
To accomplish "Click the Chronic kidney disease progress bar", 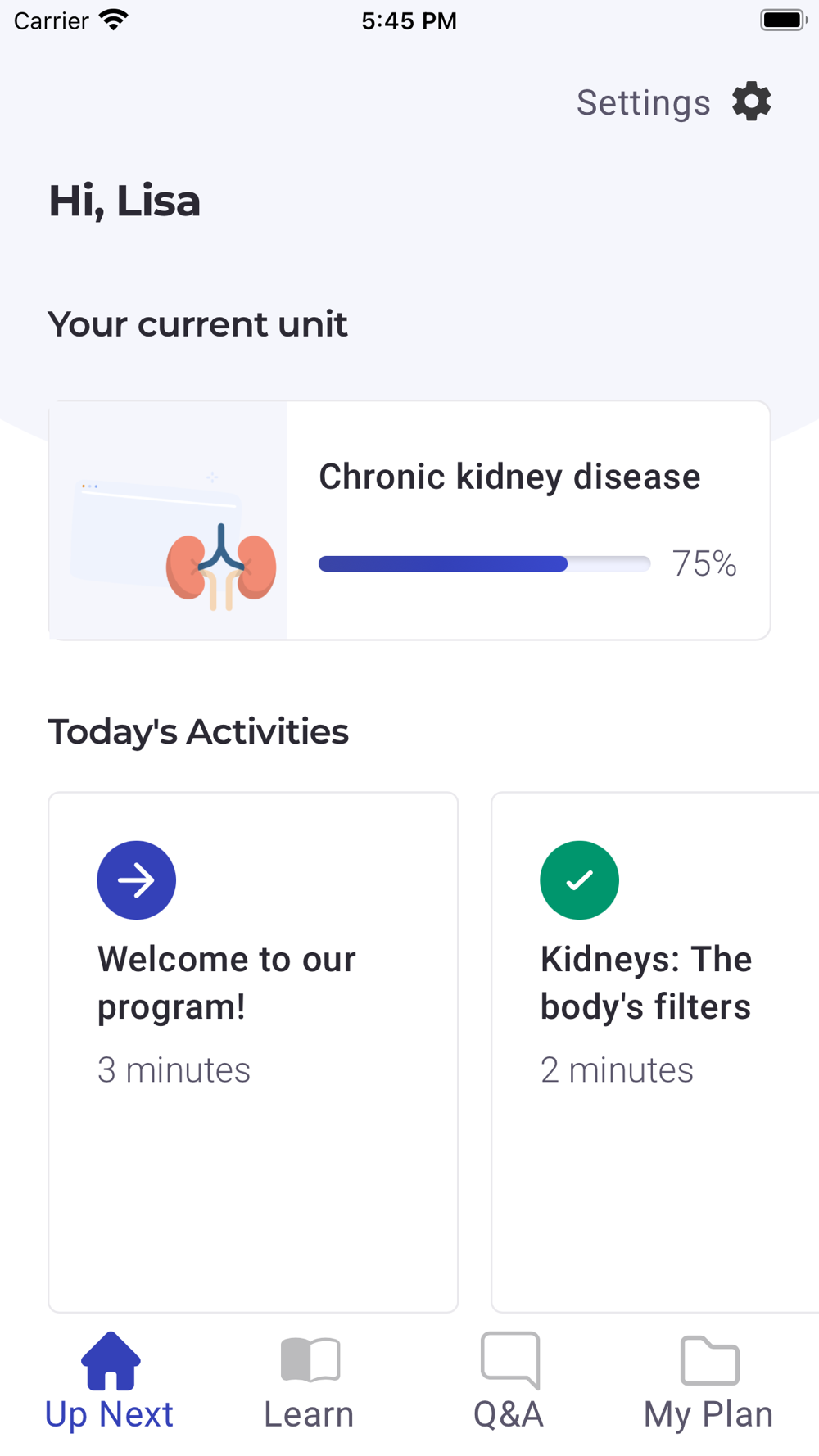I will 484,563.
